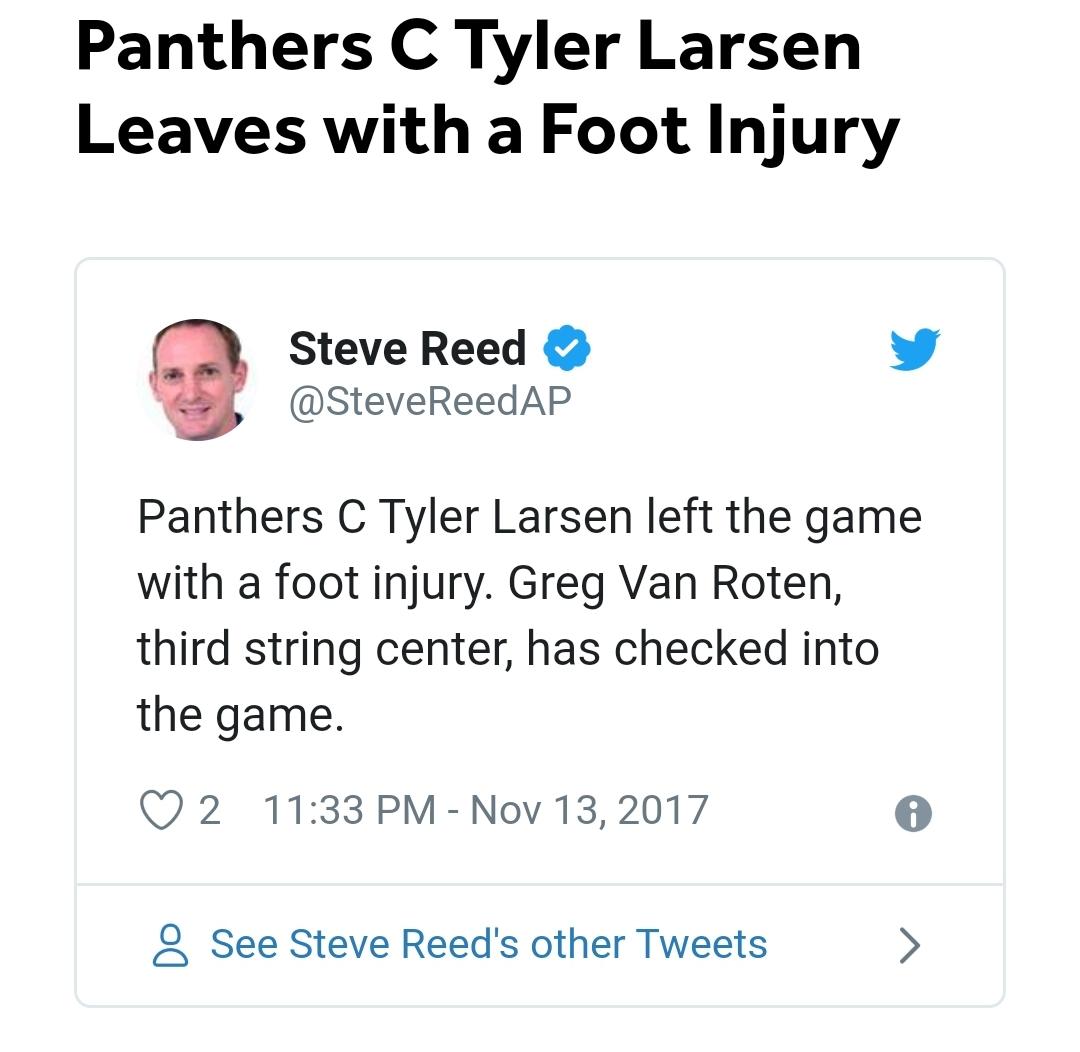Image resolution: width=1080 pixels, height=1052 pixels.
Task: Like the tweet with the heart icon
Action: coord(158,810)
